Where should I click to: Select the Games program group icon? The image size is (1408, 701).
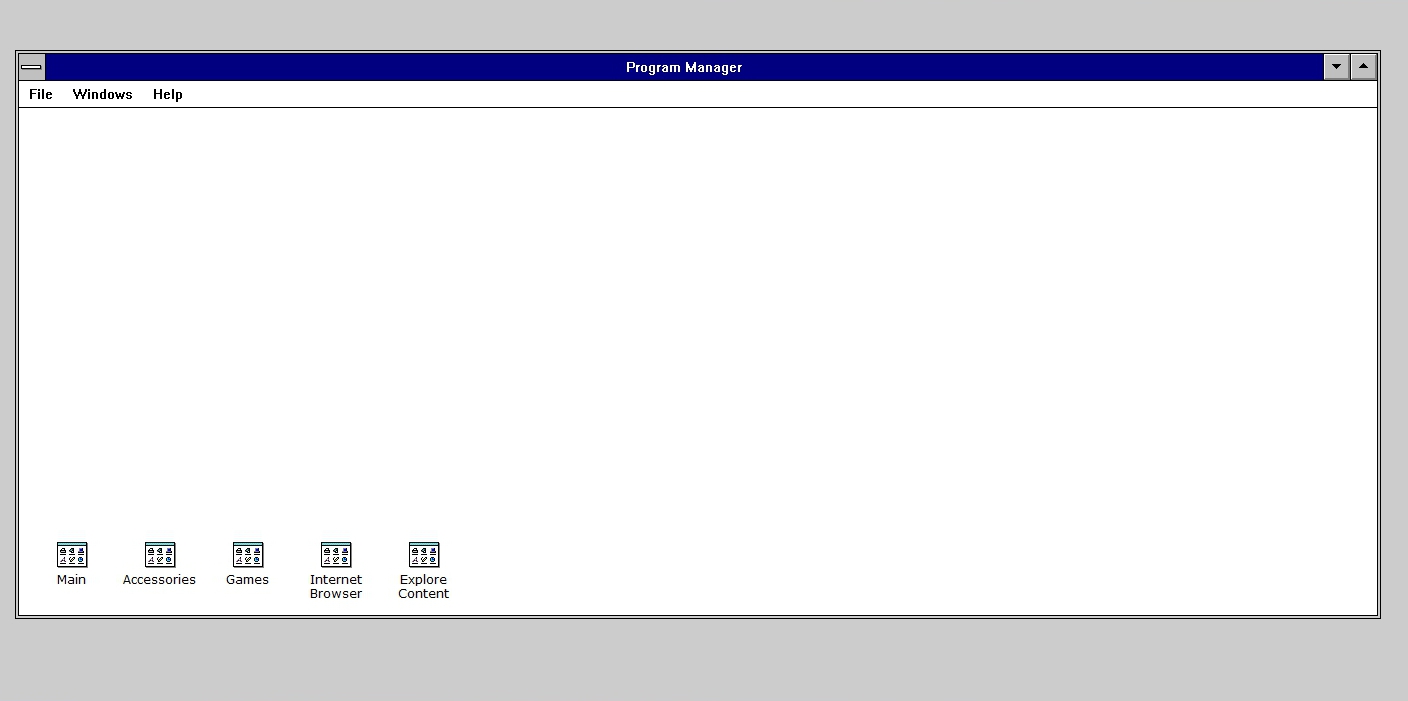pos(248,554)
